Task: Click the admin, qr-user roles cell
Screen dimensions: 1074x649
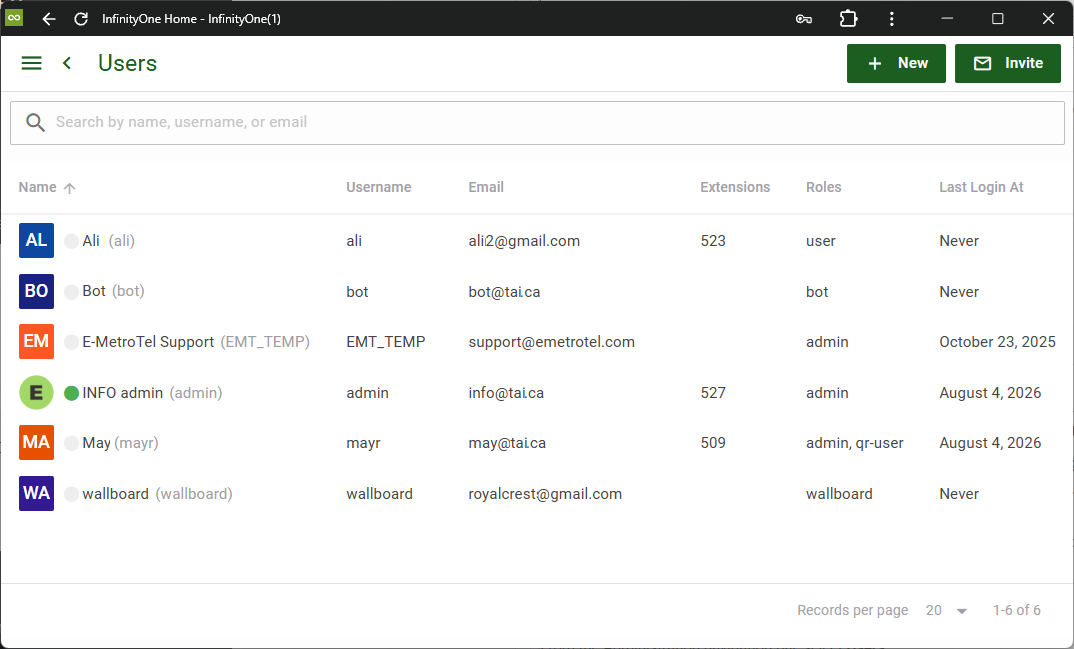Action: pos(855,443)
